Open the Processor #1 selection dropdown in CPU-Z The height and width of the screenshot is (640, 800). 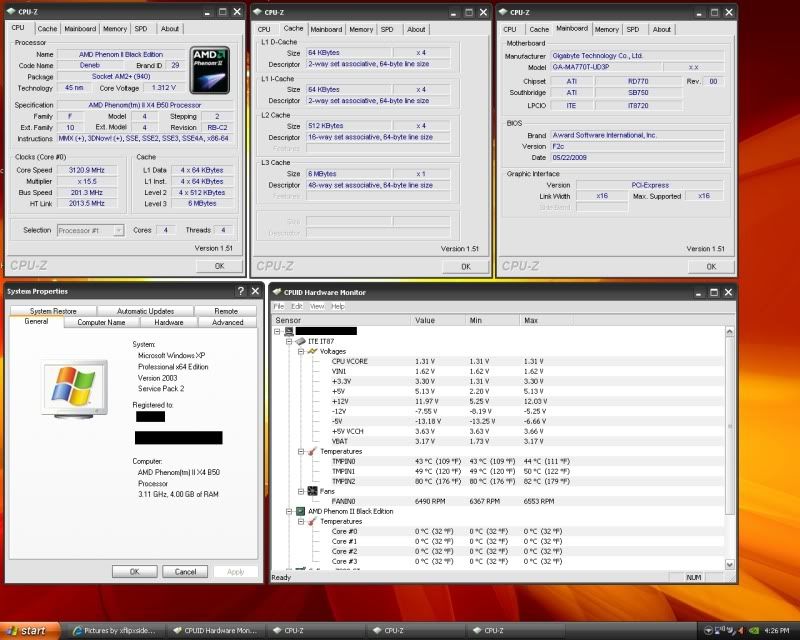point(118,231)
